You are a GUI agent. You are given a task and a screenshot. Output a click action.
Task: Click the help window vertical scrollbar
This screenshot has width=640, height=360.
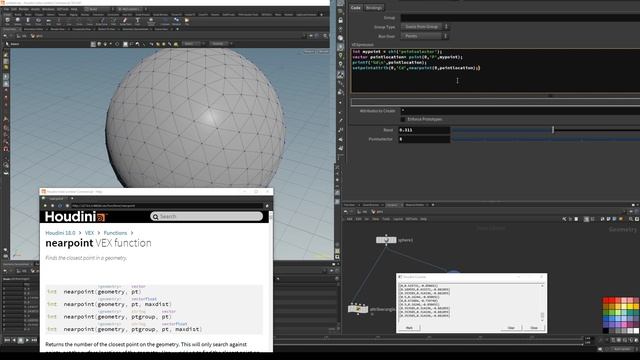click(x=271, y=282)
